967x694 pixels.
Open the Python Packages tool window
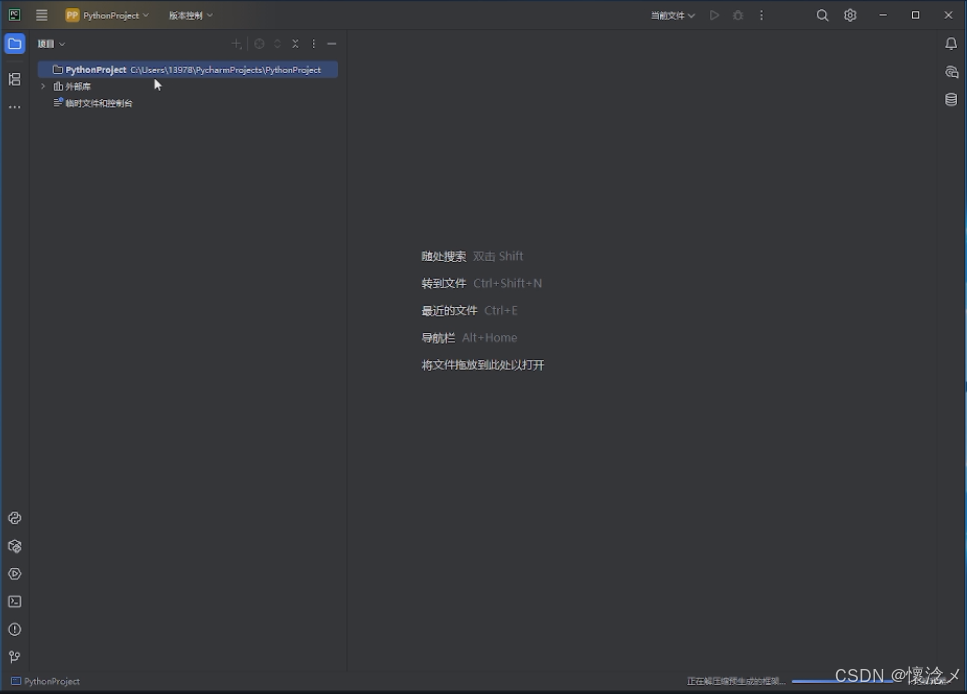pos(14,546)
